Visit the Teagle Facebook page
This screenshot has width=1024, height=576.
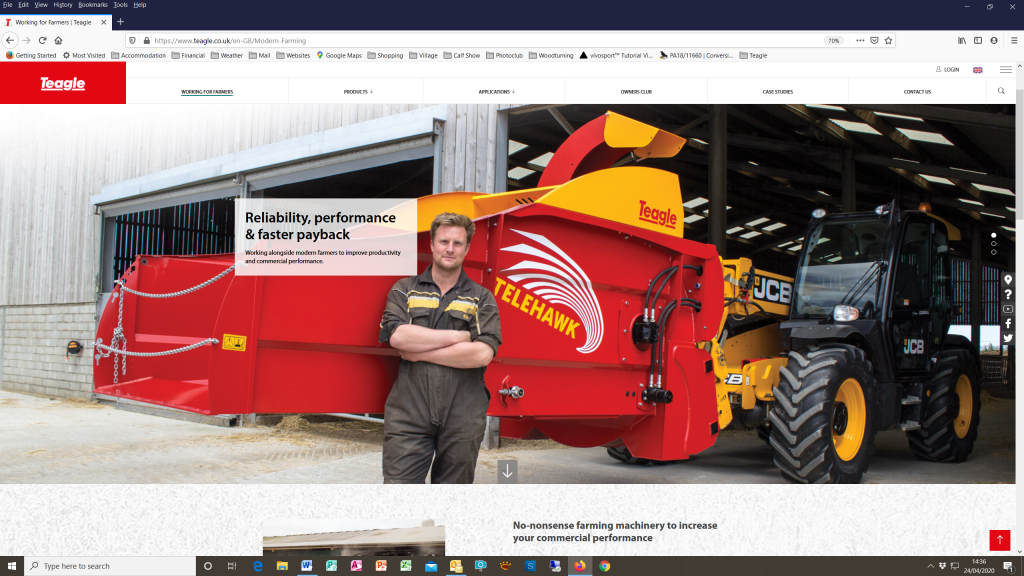click(x=1008, y=323)
